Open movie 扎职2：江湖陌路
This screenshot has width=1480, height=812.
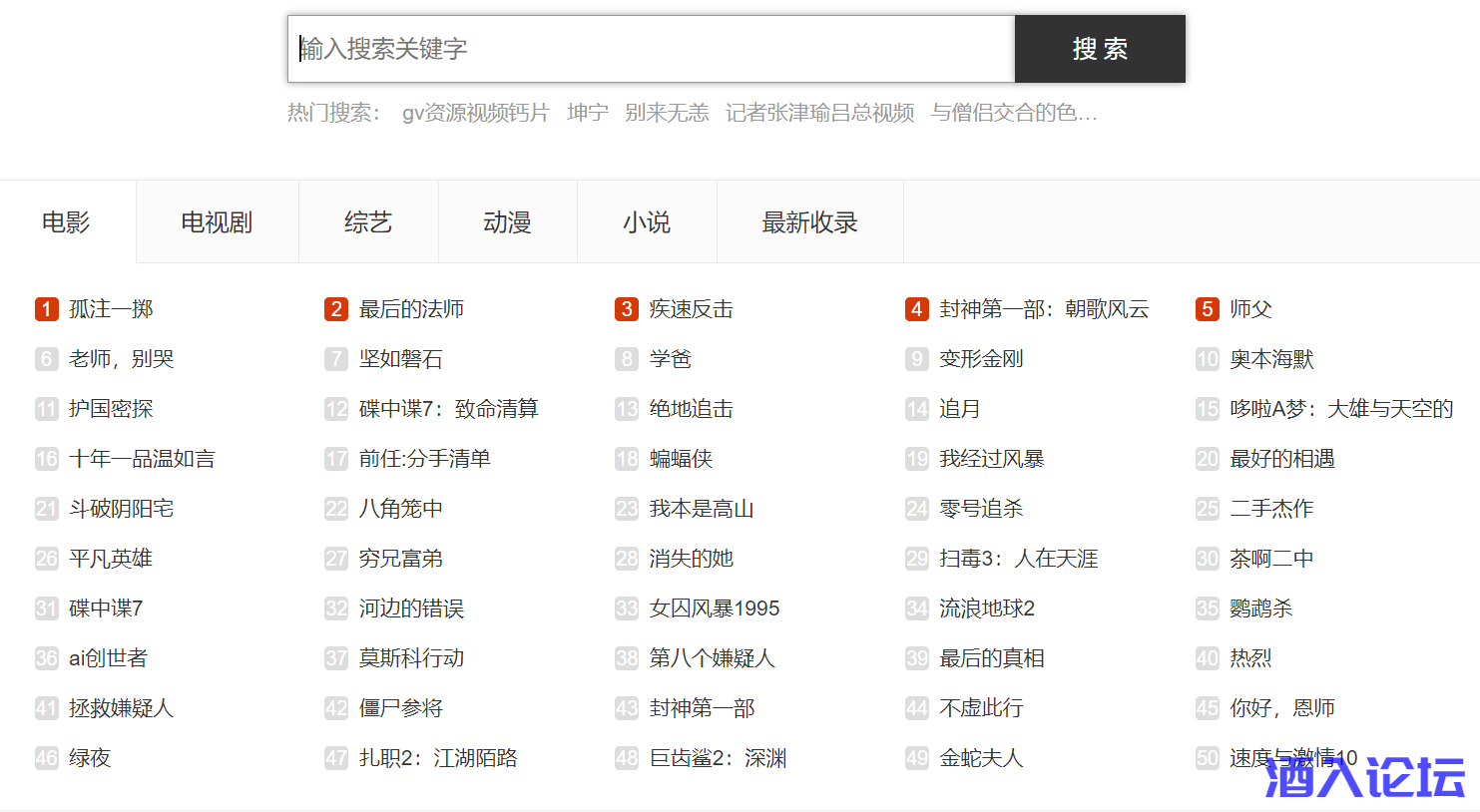click(438, 758)
